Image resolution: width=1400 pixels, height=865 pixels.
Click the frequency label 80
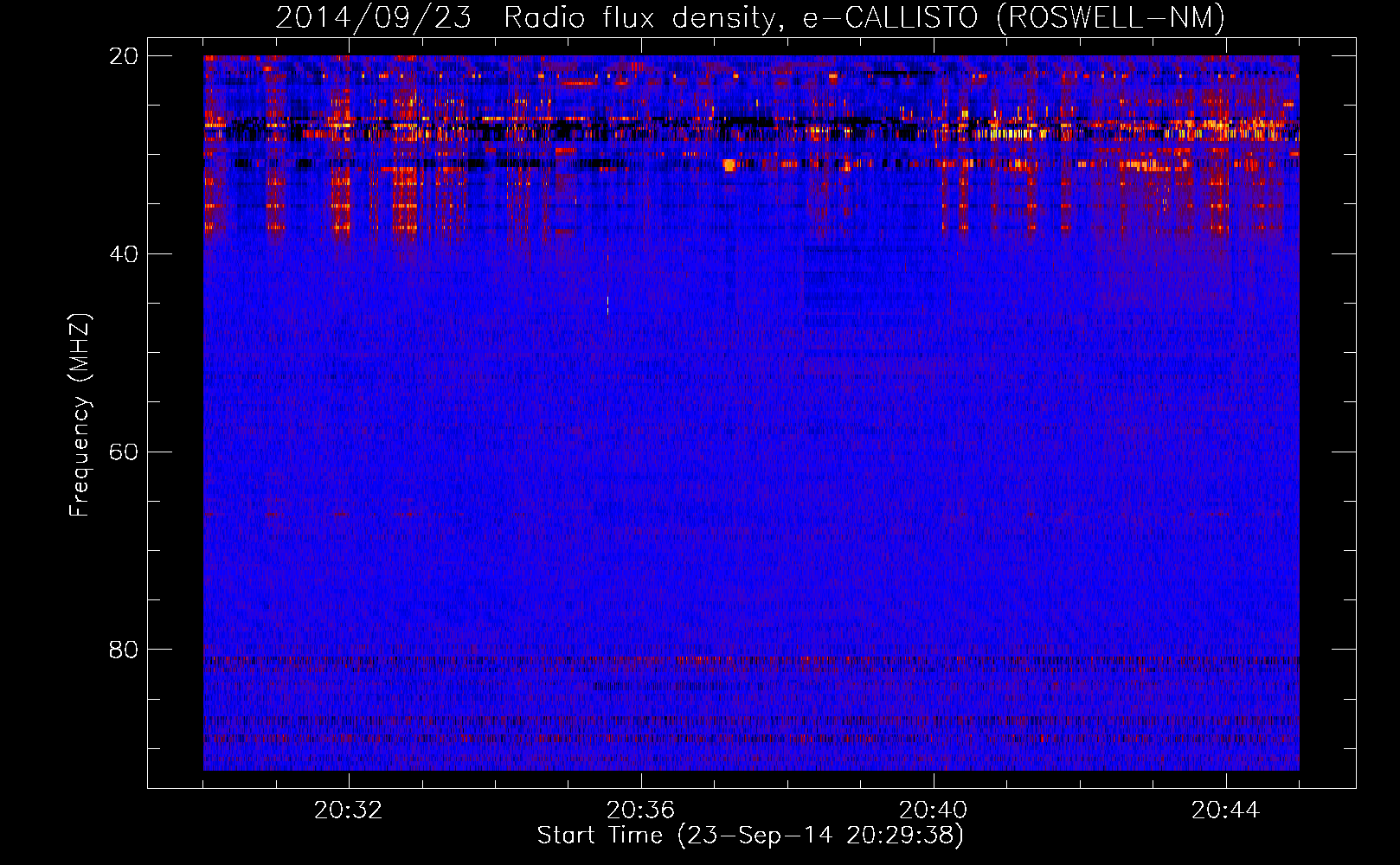124,650
